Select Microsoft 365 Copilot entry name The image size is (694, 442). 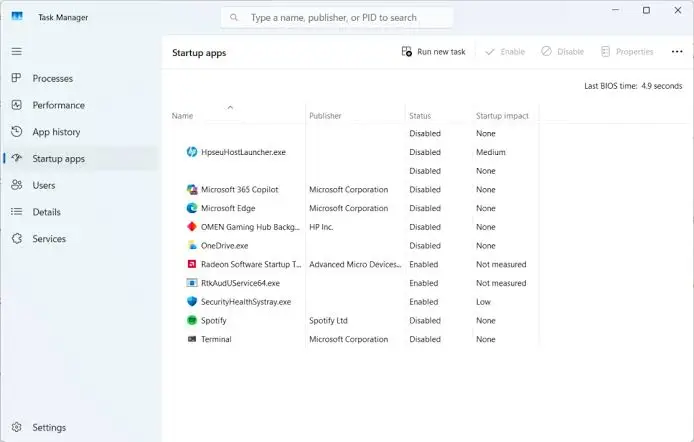click(239, 189)
